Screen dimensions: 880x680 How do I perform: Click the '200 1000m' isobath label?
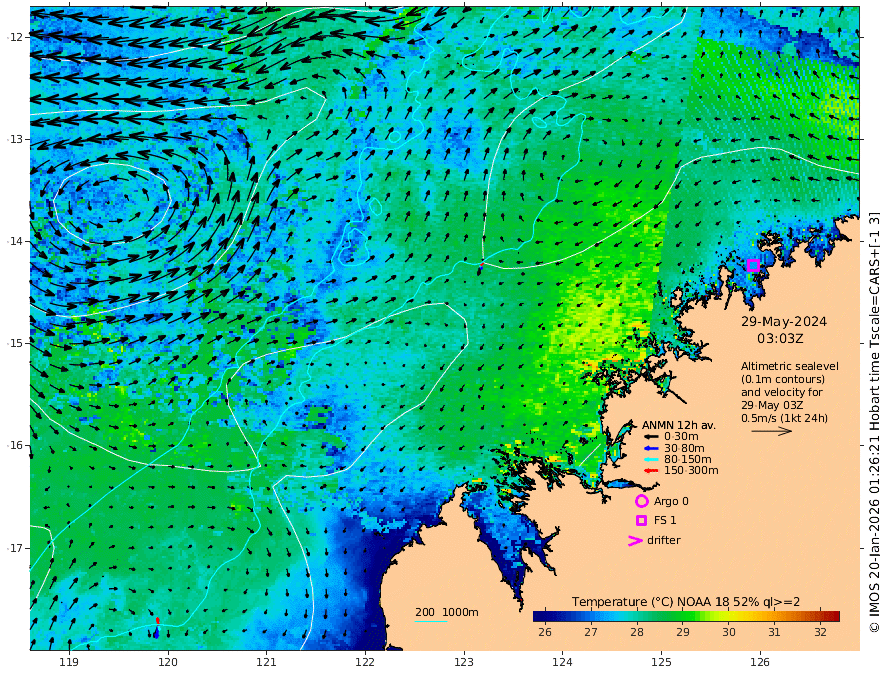click(447, 612)
